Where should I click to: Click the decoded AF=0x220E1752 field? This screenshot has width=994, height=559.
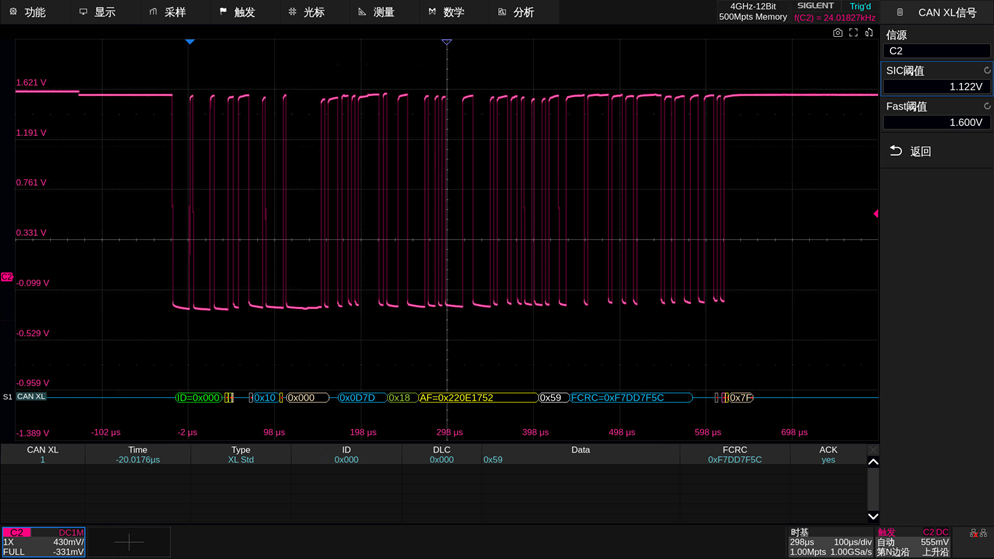[478, 397]
